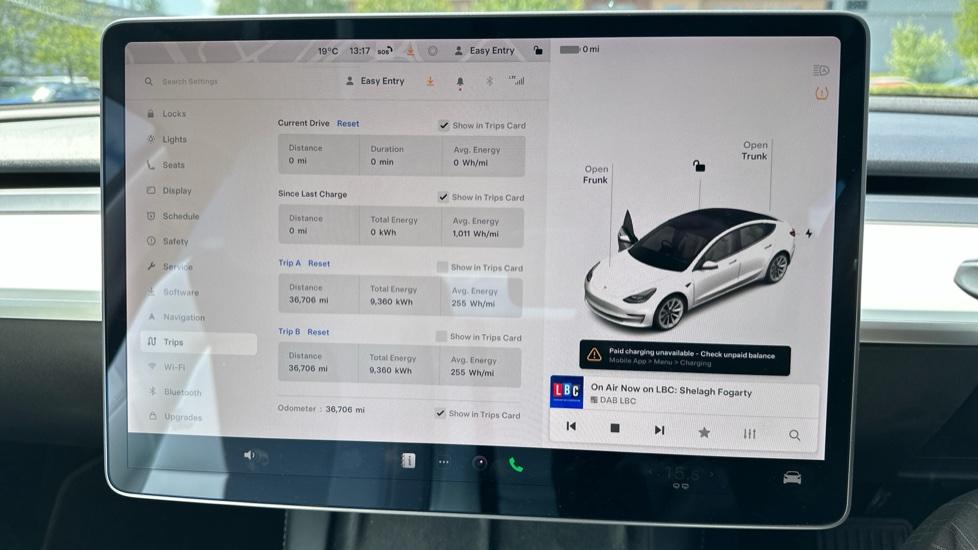
Task: Tap the software download icon in settings header
Action: click(430, 82)
